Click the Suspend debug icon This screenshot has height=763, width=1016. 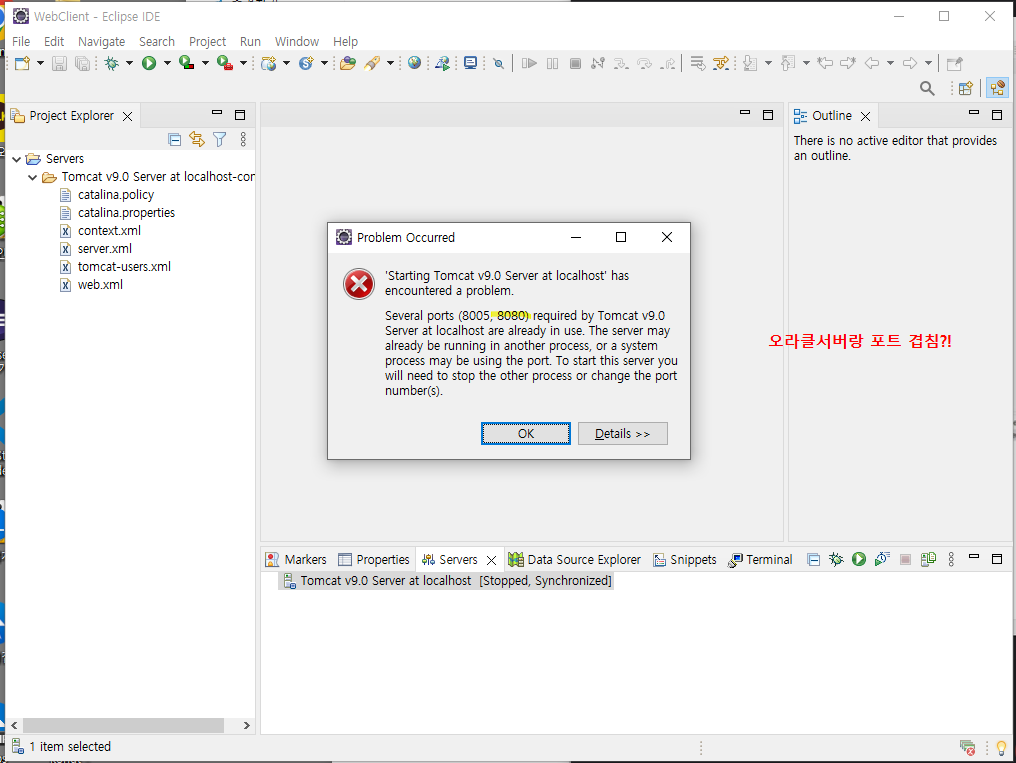552,63
